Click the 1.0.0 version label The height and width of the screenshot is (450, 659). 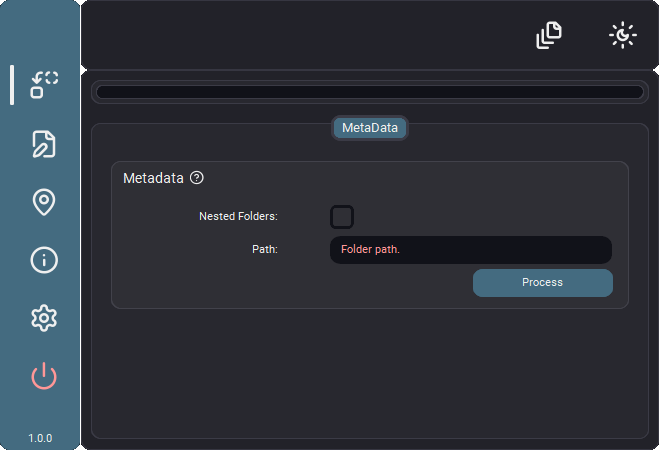[x=40, y=438]
